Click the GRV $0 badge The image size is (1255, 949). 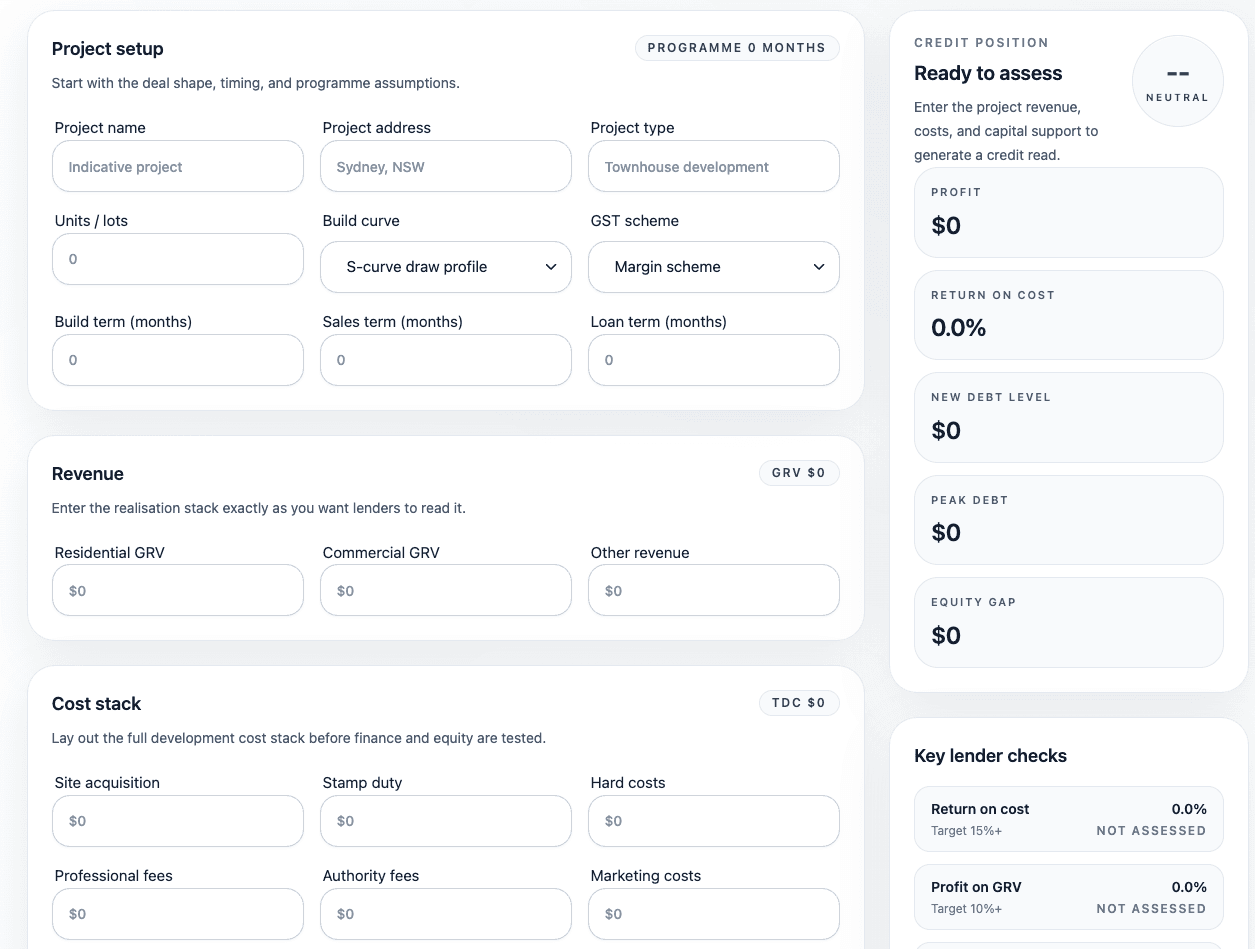(x=799, y=473)
